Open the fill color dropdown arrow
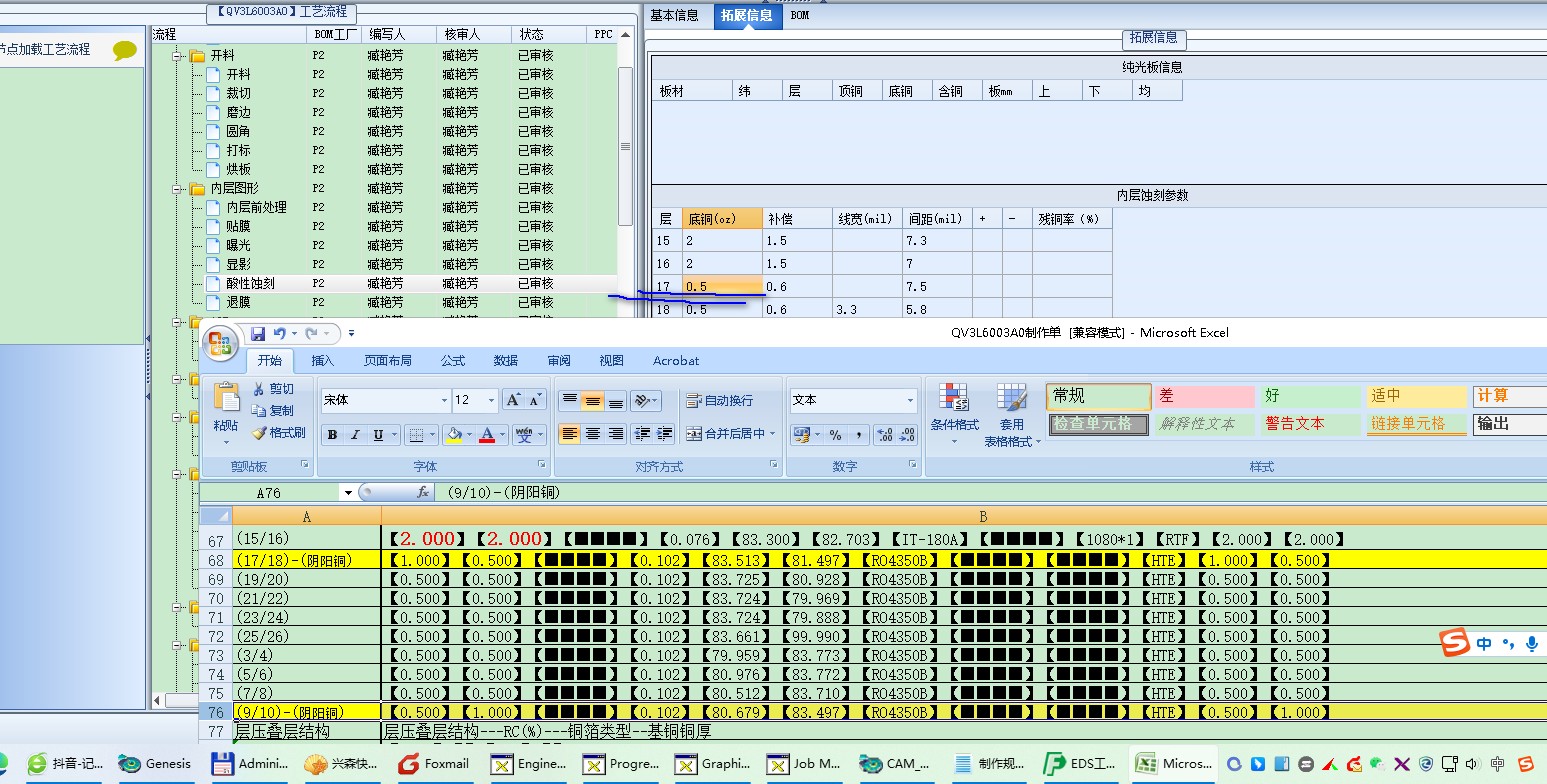This screenshot has width=1547, height=784. coord(468,435)
